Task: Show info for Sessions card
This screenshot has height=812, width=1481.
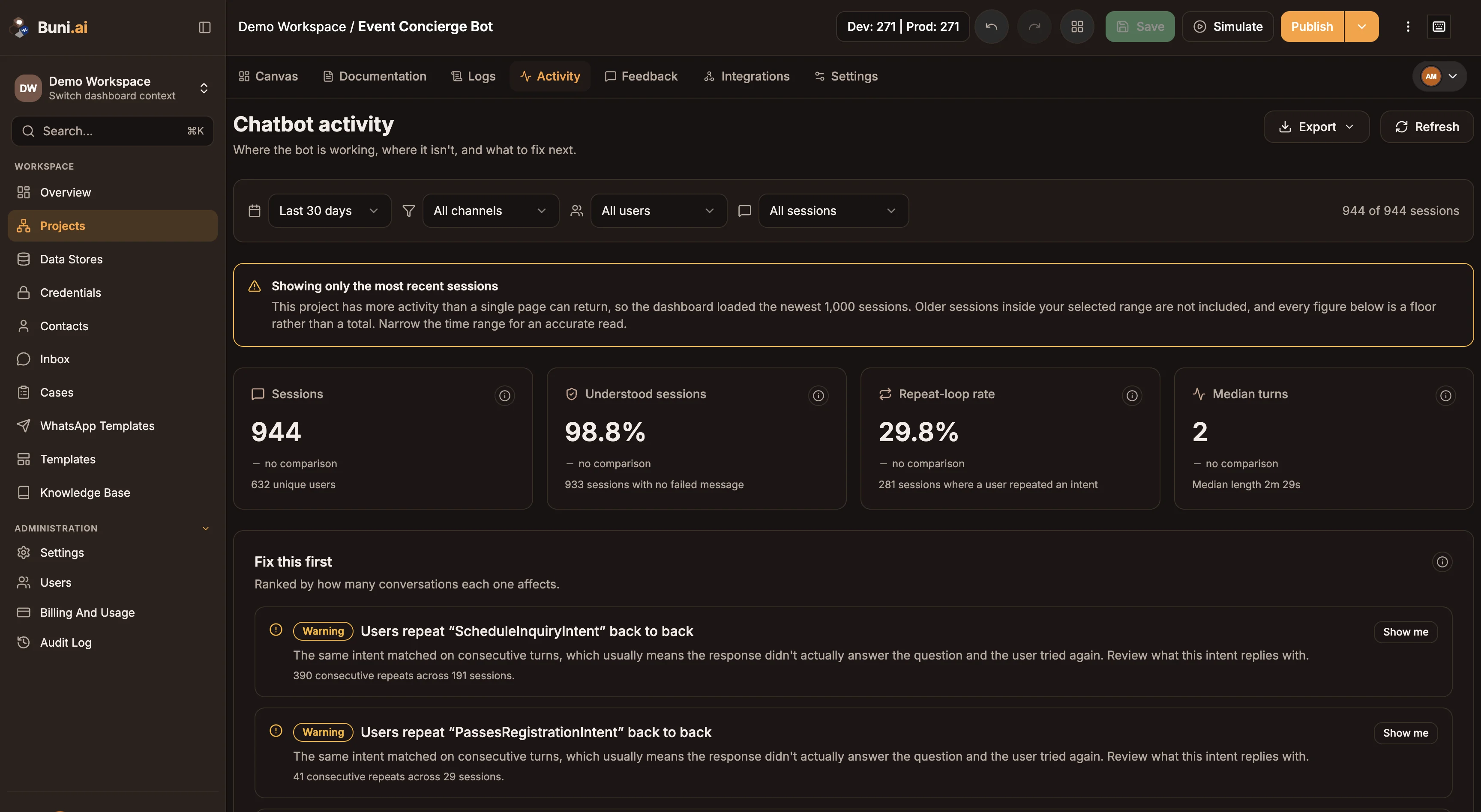Action: point(505,395)
